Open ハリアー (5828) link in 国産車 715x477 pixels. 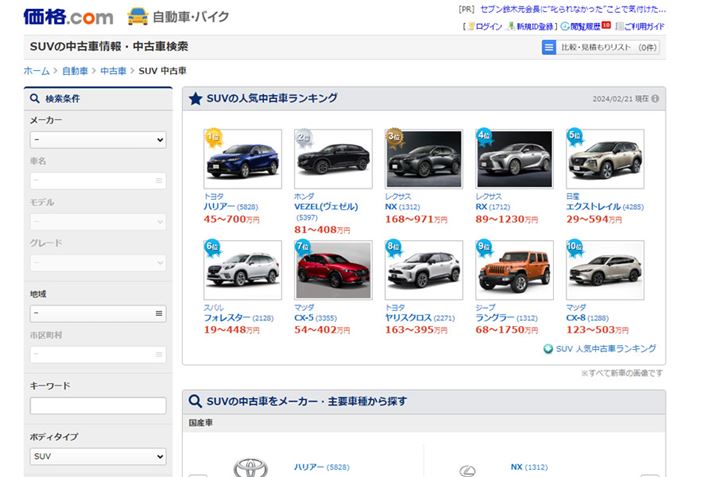click(322, 467)
